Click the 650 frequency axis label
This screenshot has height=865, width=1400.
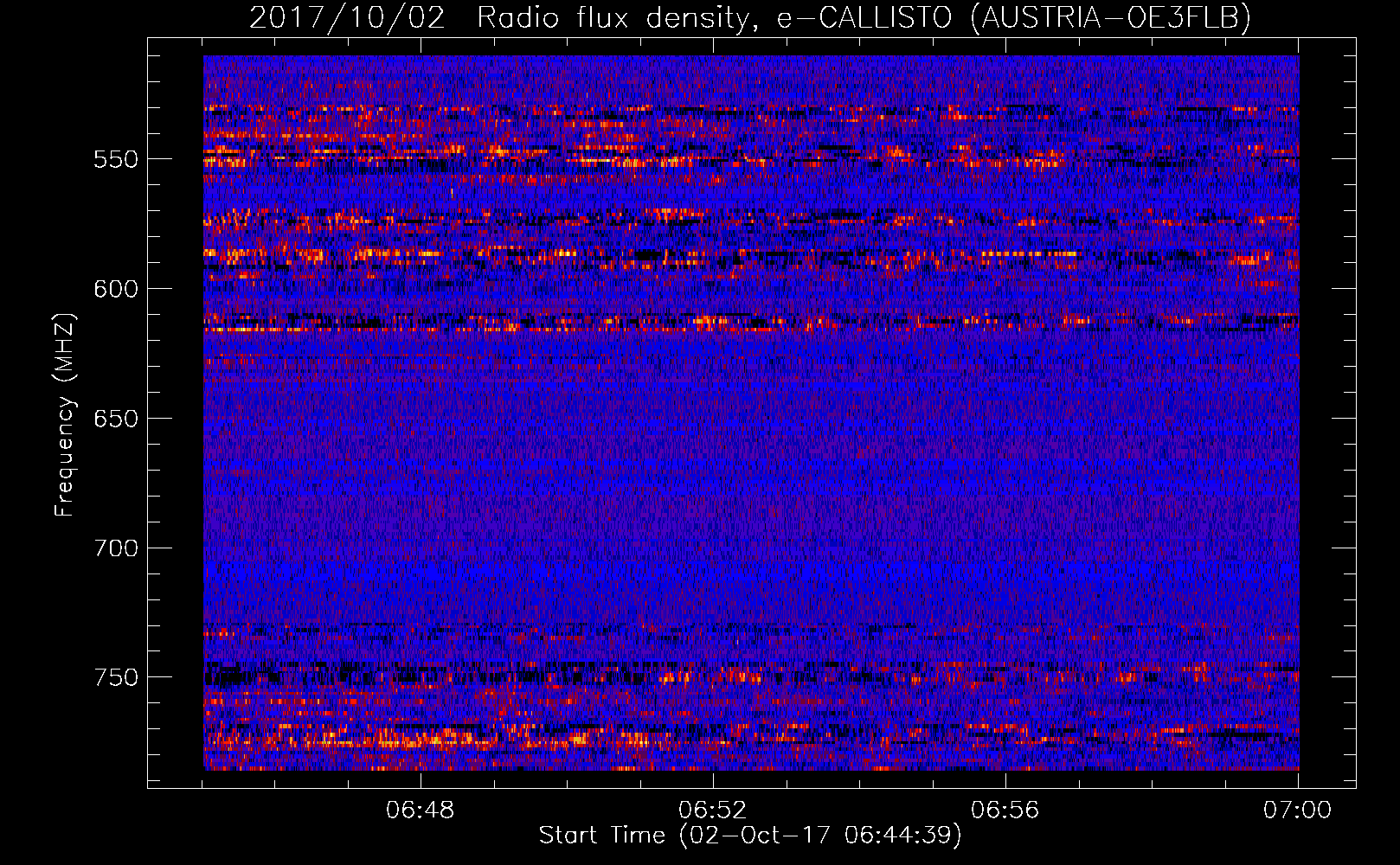click(x=116, y=419)
